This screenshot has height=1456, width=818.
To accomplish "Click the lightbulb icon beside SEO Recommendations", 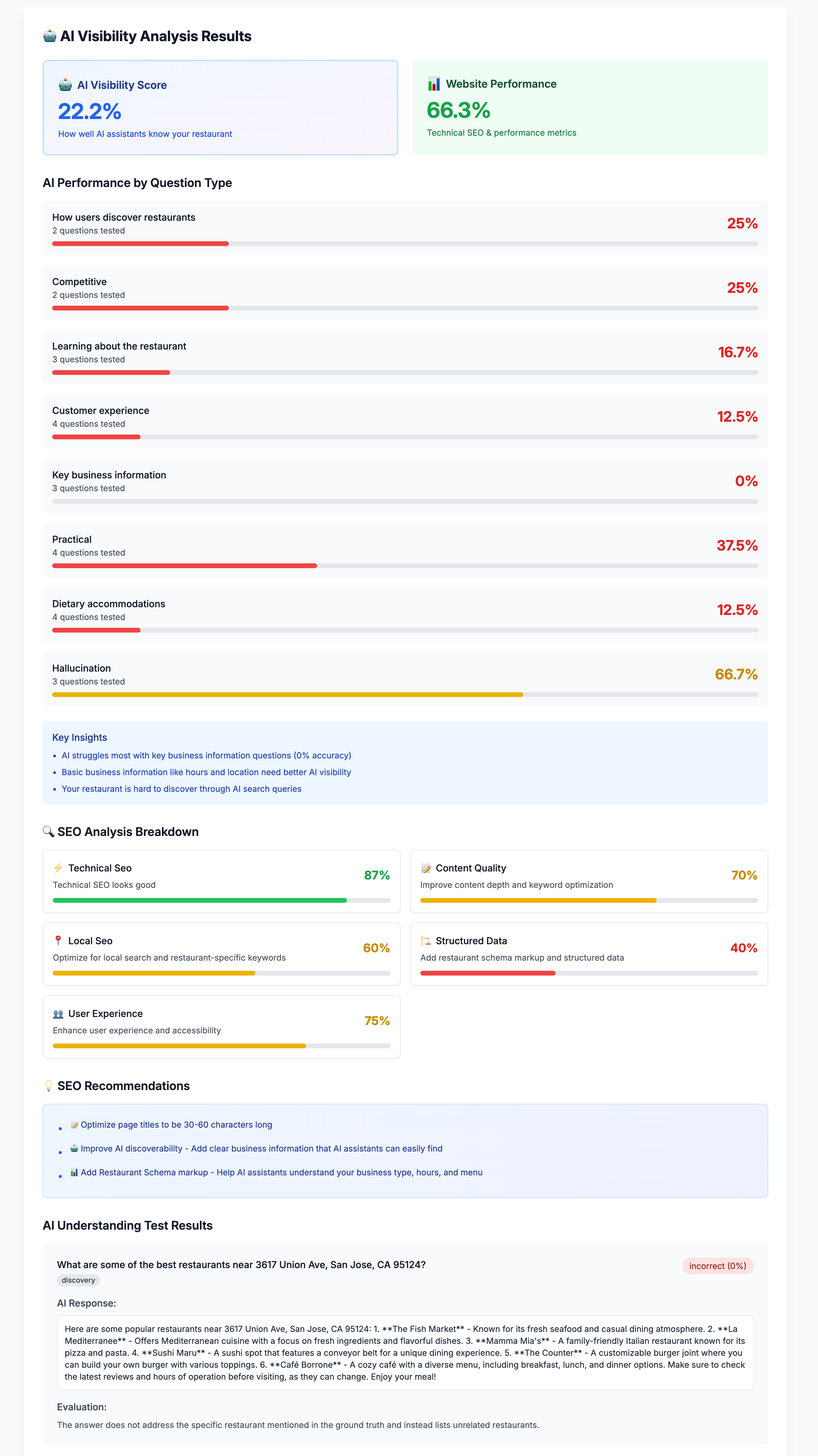I will coord(49,1085).
